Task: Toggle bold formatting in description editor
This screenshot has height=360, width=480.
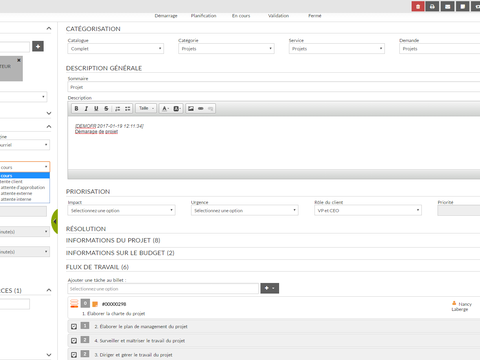Action: coord(76,108)
